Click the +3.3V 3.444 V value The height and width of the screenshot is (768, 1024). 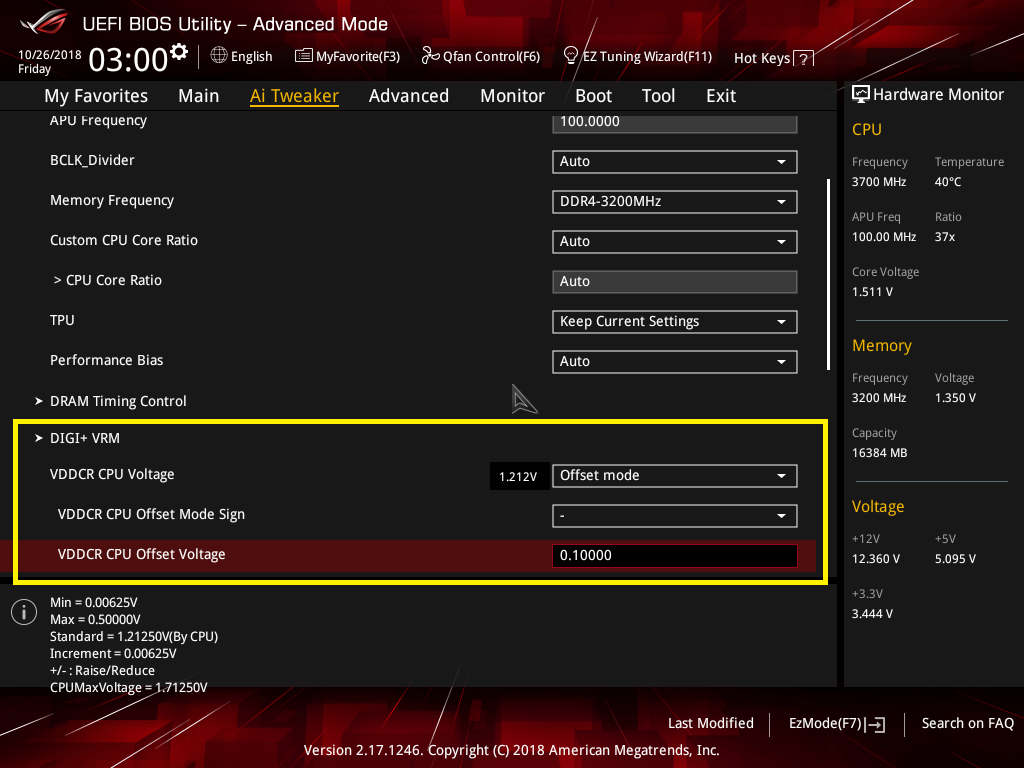pos(872,615)
